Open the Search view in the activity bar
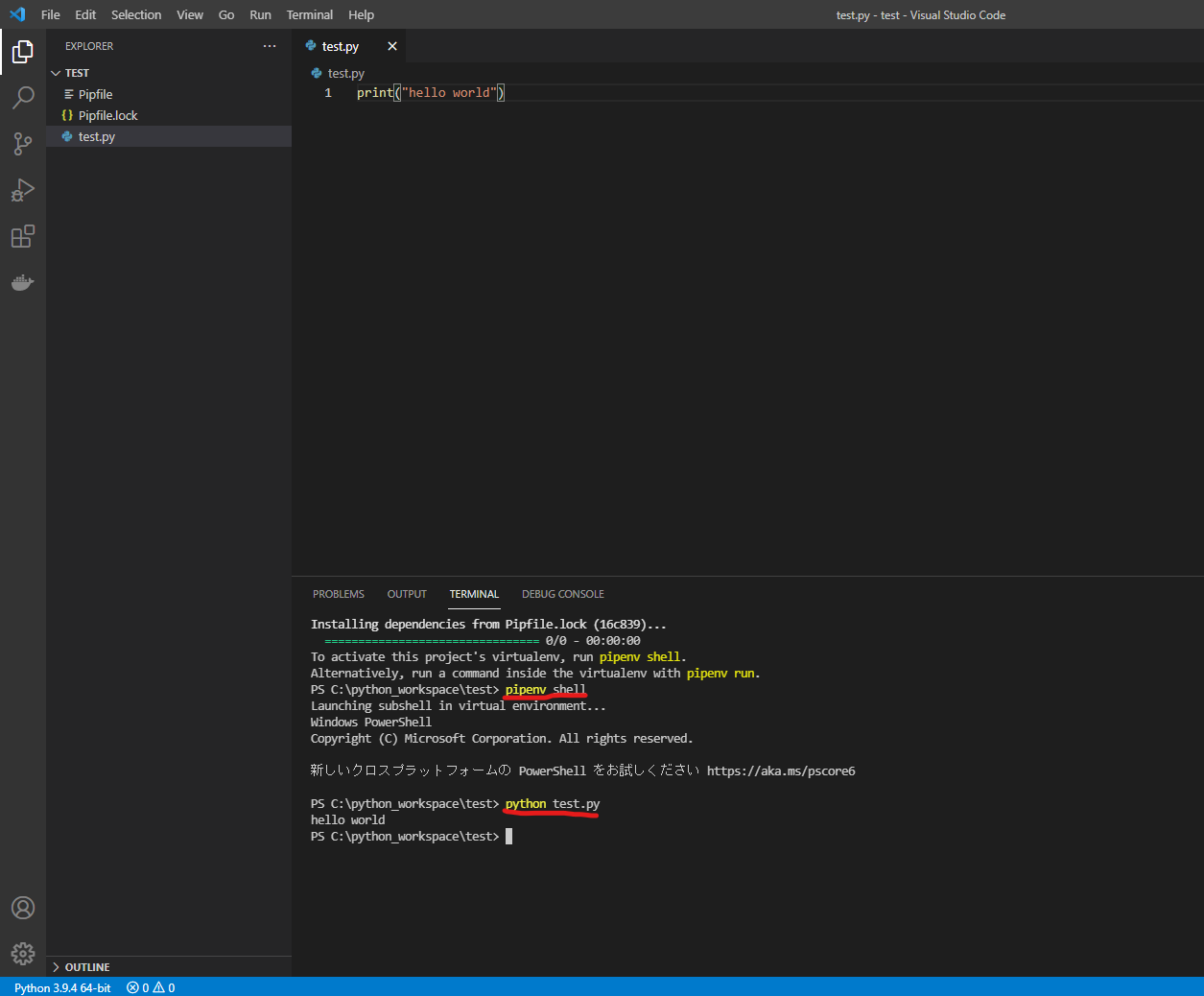The width and height of the screenshot is (1204, 996). [x=23, y=97]
